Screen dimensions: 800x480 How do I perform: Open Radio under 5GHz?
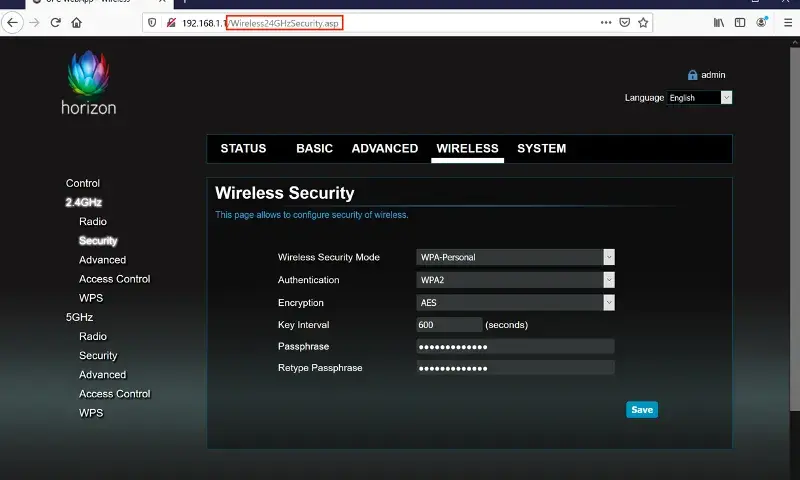coord(93,336)
